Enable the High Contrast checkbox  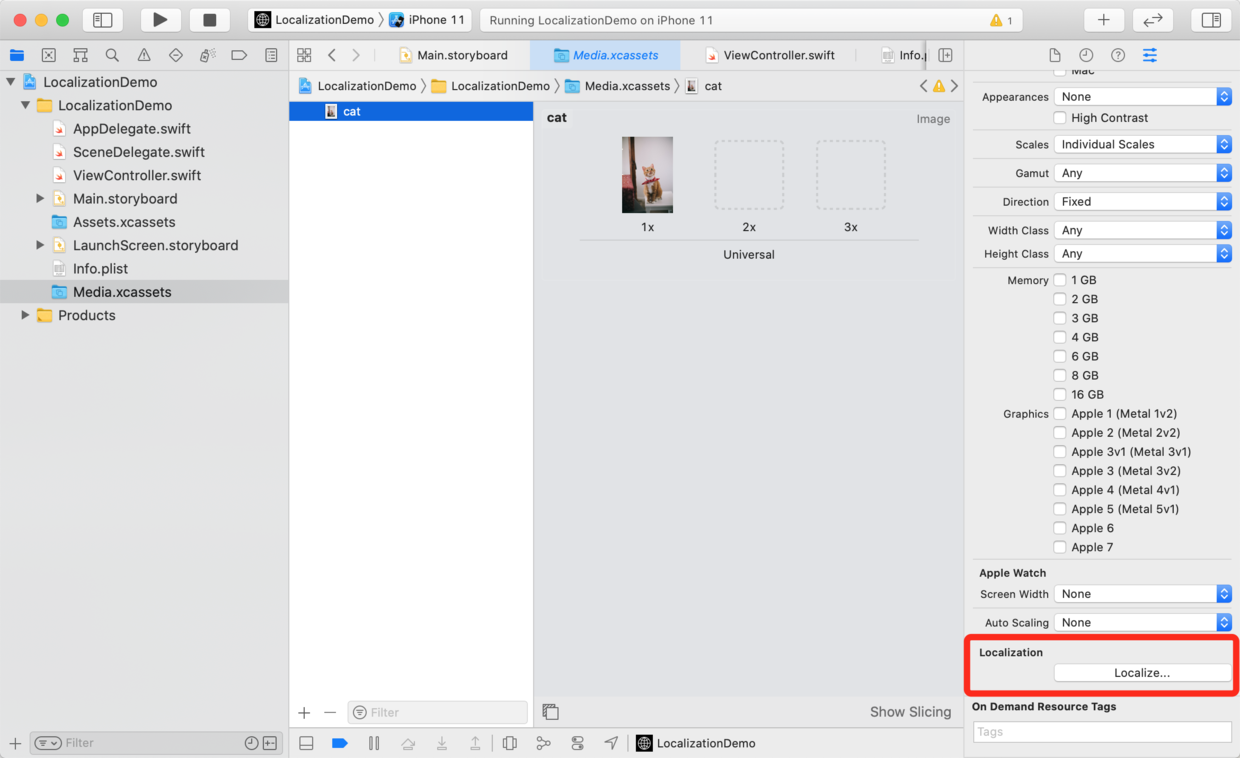click(x=1060, y=118)
